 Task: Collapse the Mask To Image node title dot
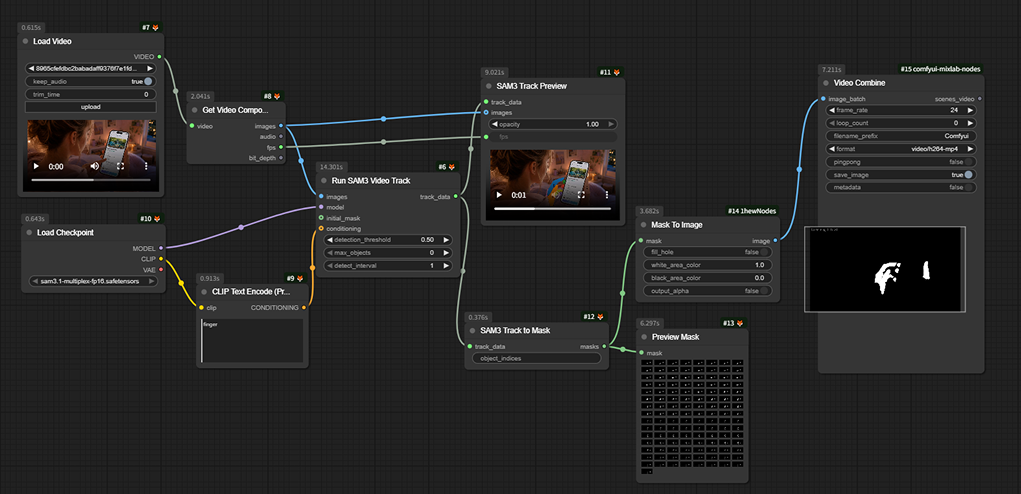click(x=643, y=225)
